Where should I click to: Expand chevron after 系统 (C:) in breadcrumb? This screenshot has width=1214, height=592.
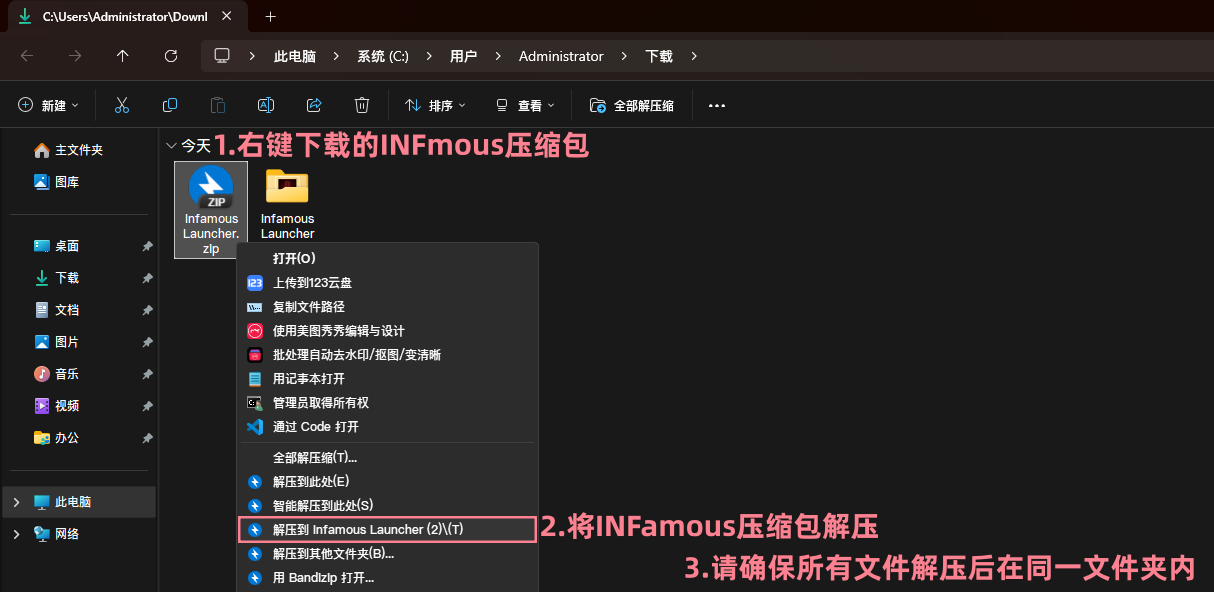[x=429, y=56]
